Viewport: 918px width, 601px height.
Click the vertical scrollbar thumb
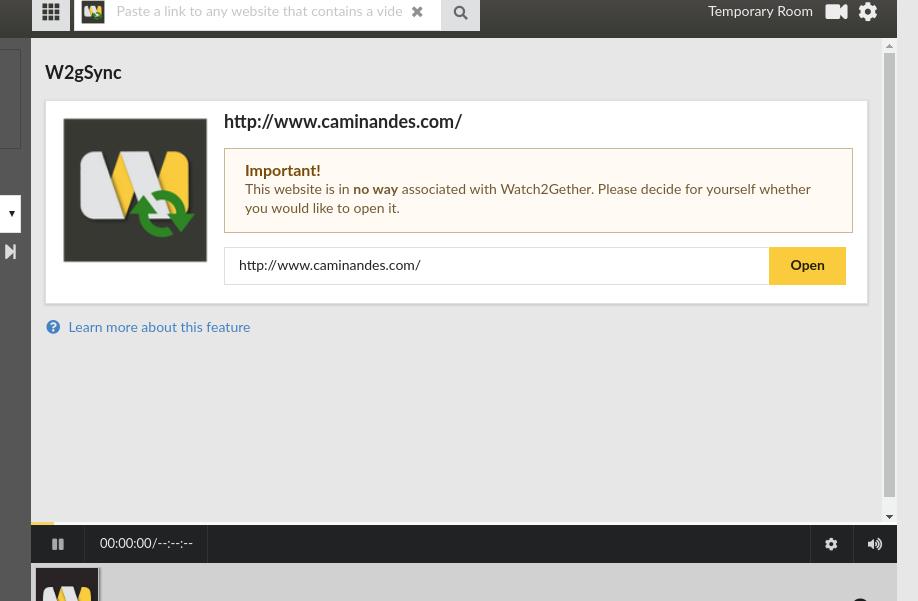(889, 274)
